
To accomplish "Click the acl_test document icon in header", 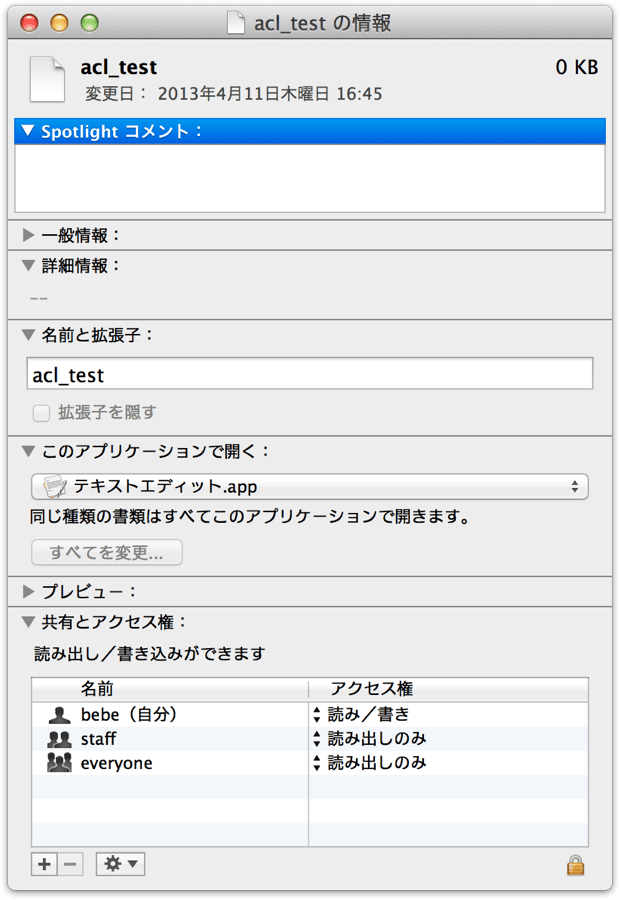I will pyautogui.click(x=47, y=79).
